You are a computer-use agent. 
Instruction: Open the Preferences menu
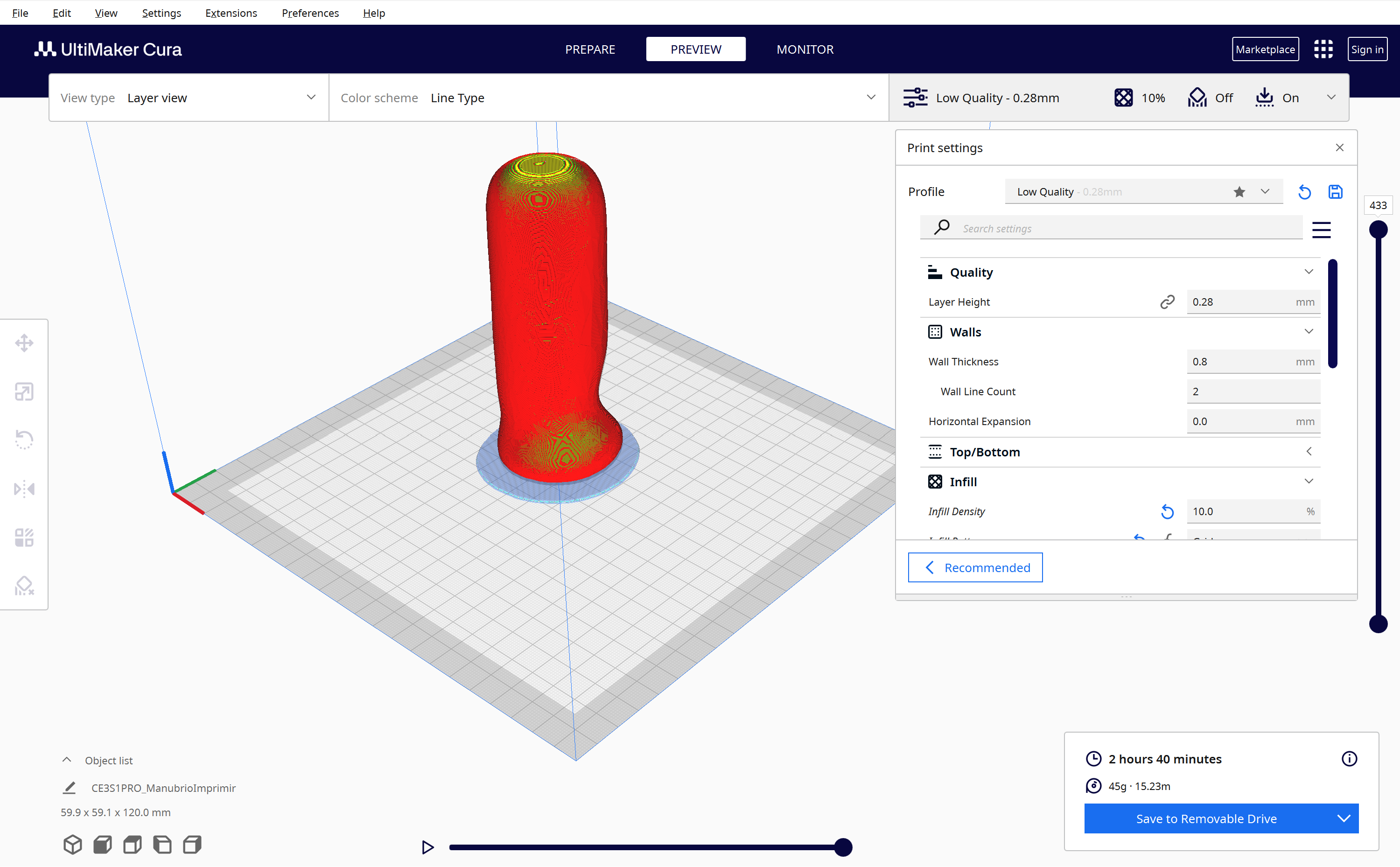coord(310,13)
